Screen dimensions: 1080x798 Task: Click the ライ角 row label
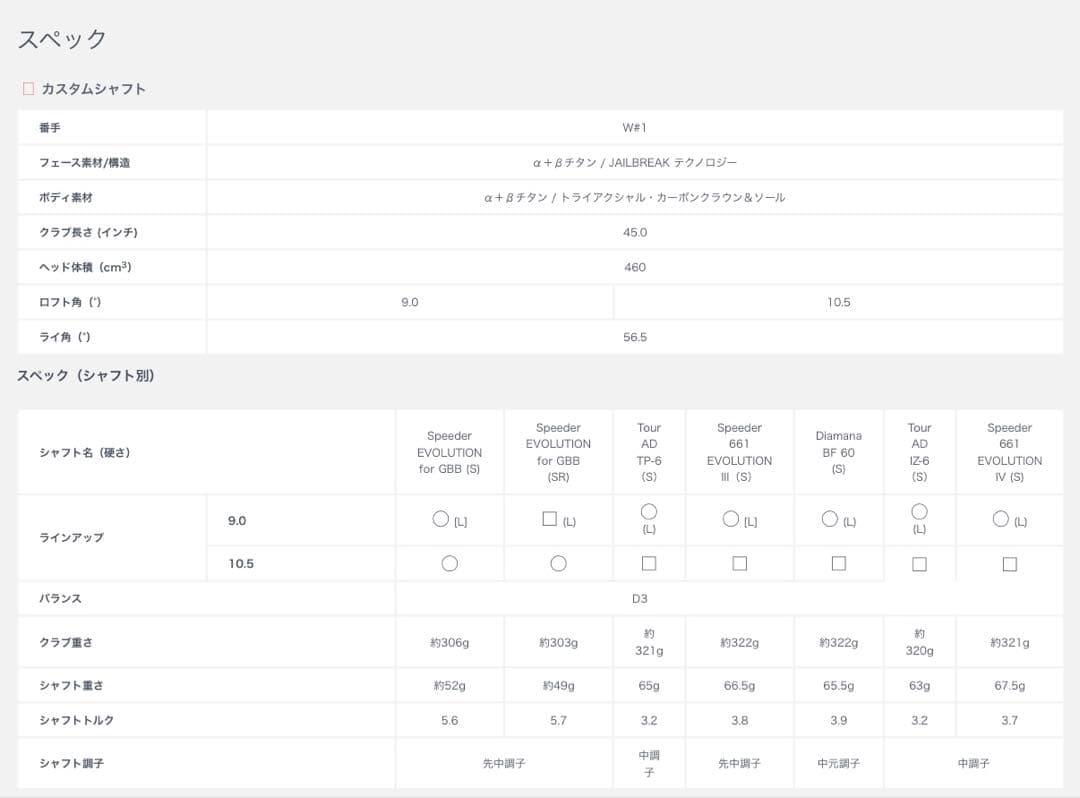click(x=64, y=337)
